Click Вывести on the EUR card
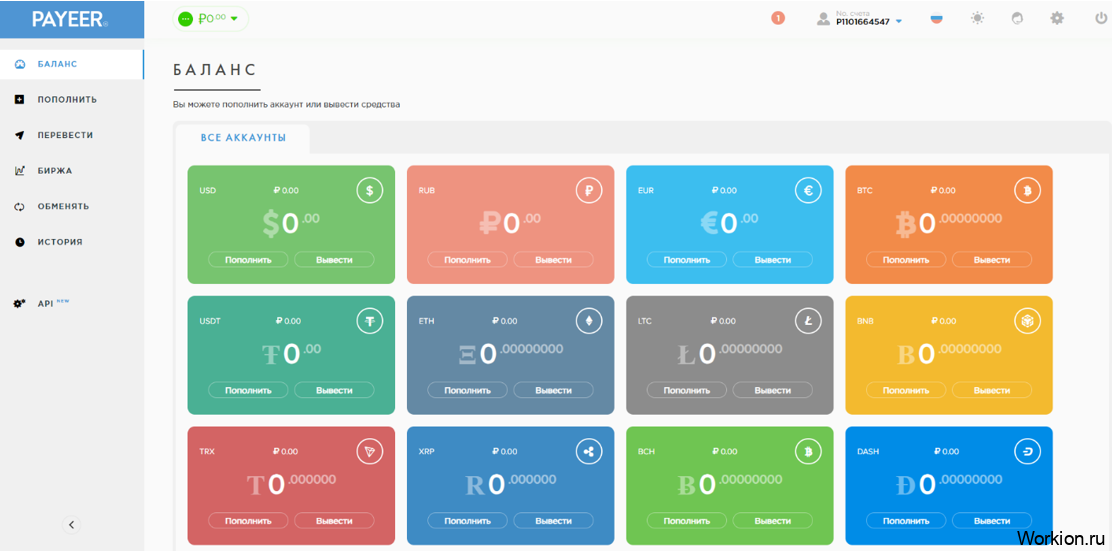1112x552 pixels. coord(772,260)
